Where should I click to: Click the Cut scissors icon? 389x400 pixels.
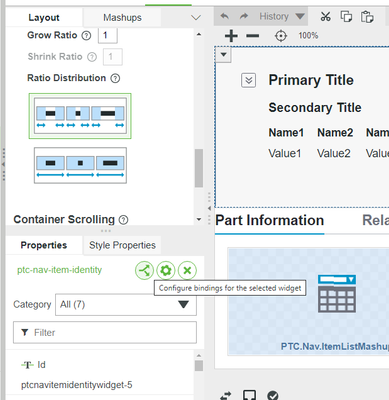pyautogui.click(x=325, y=16)
